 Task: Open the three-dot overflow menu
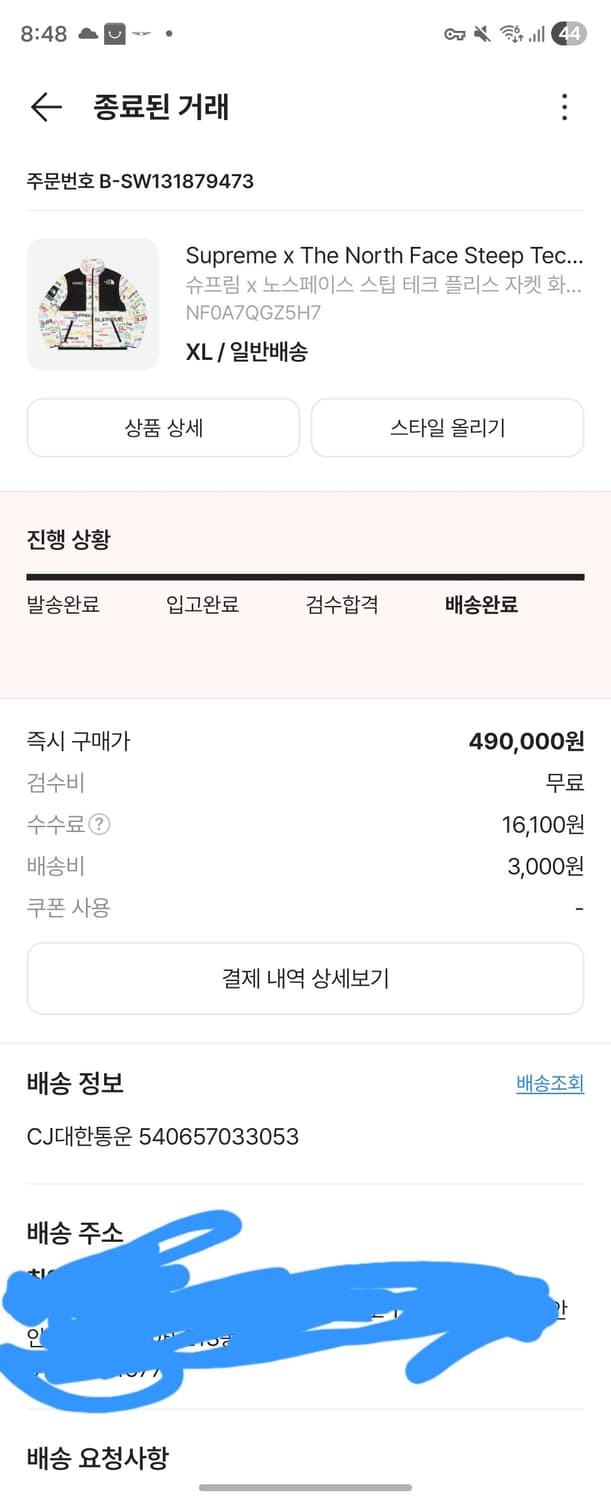tap(564, 107)
